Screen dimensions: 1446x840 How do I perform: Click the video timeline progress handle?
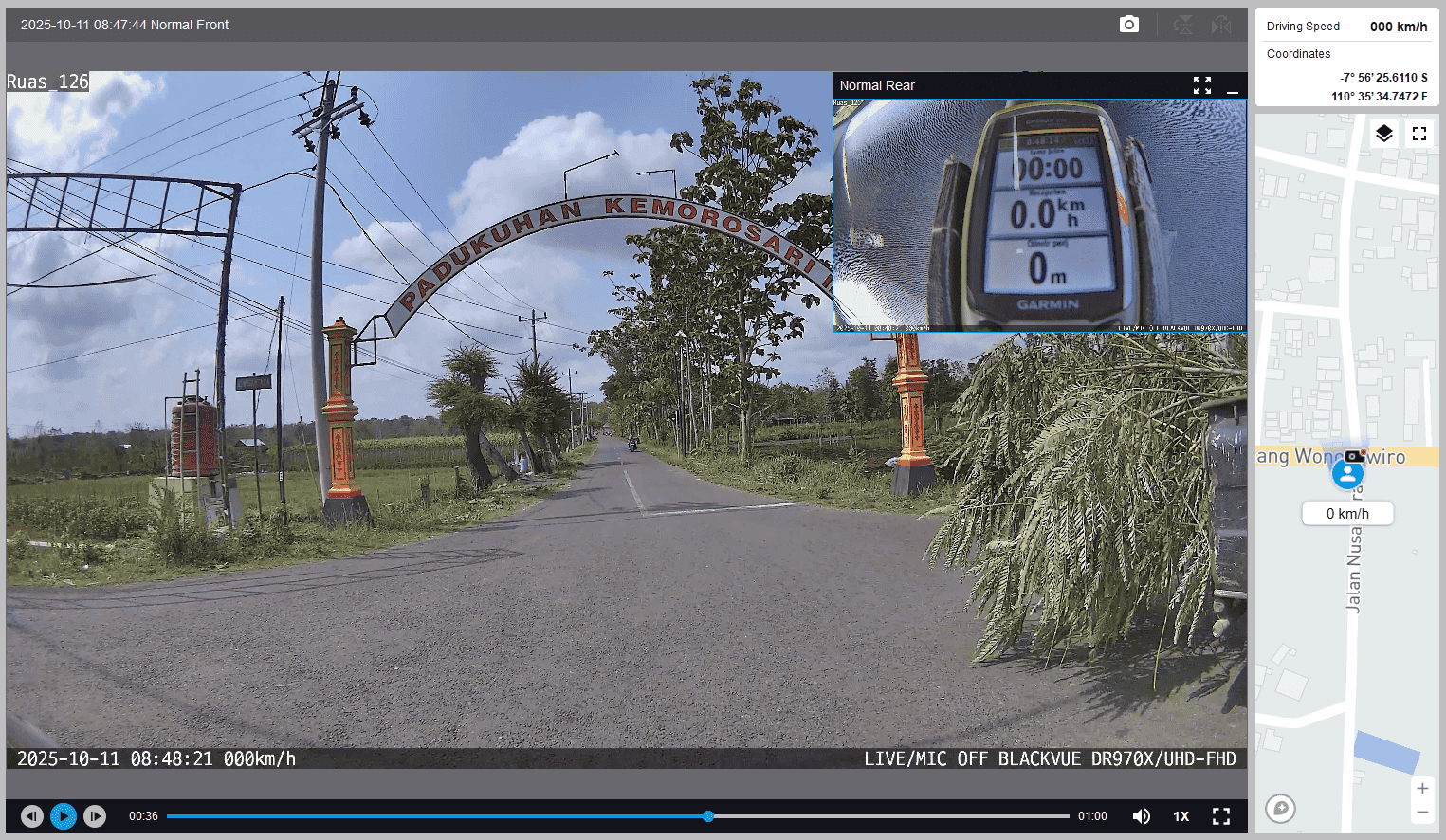coord(708,816)
